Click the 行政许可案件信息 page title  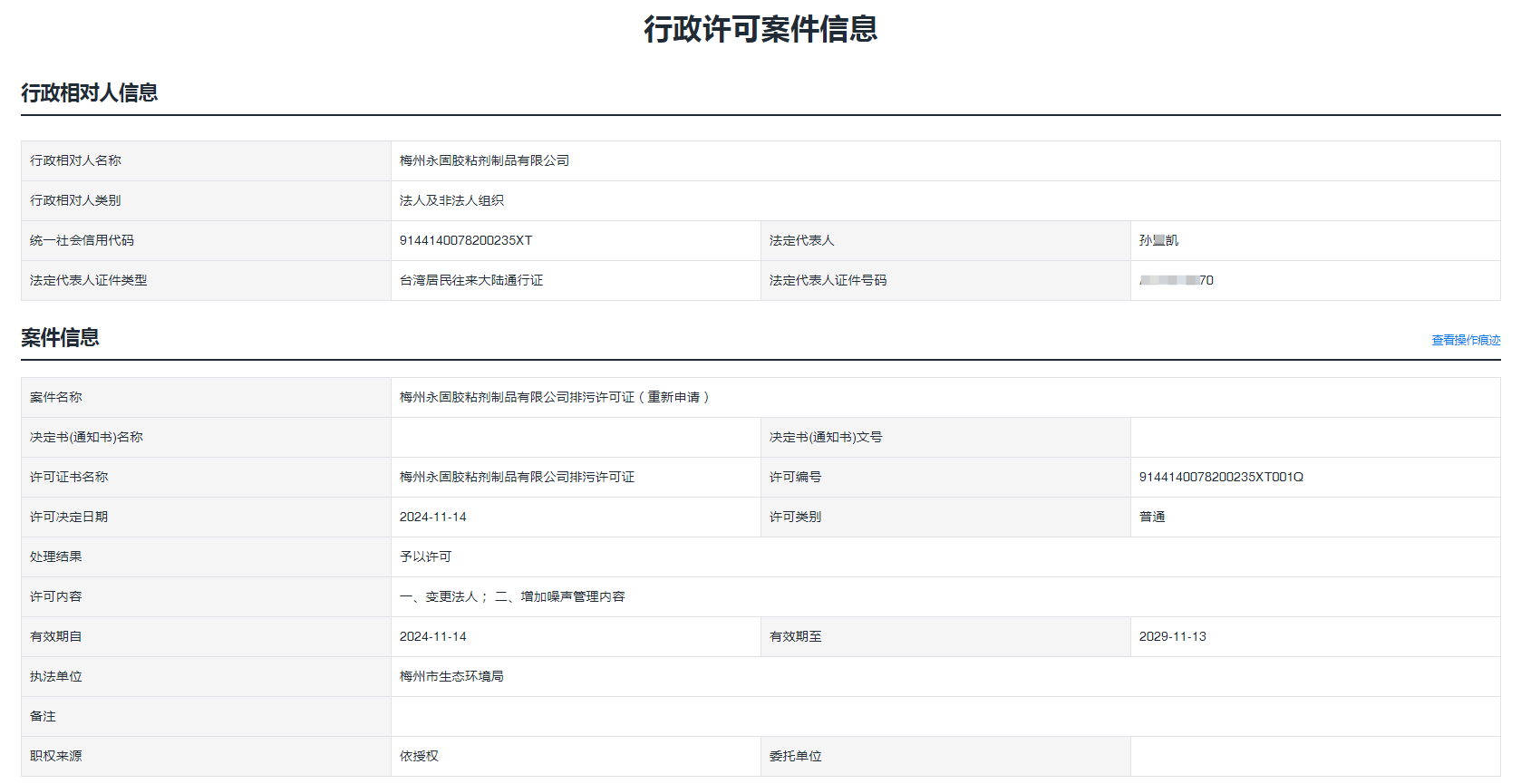click(x=760, y=29)
